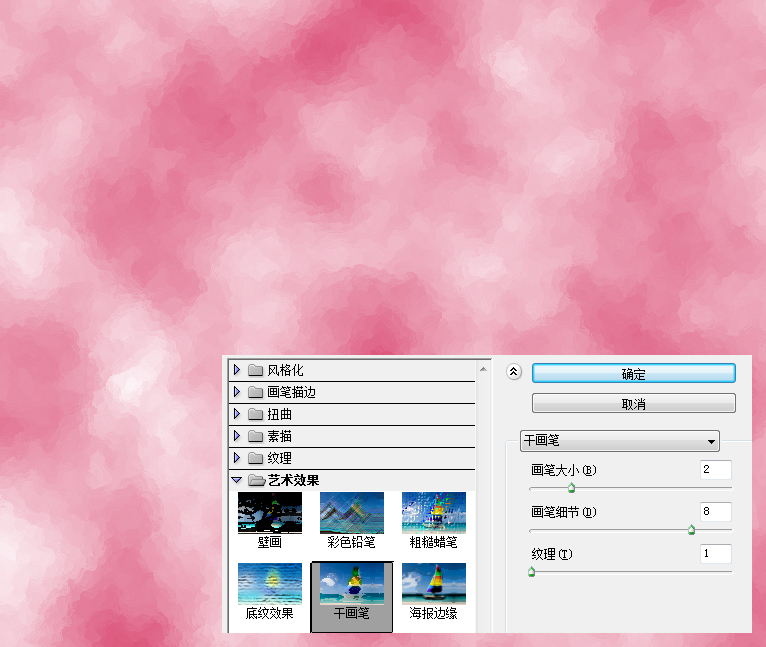Screen dimensions: 766x647
Task: Click the 素描 folder label
Action: 279,436
